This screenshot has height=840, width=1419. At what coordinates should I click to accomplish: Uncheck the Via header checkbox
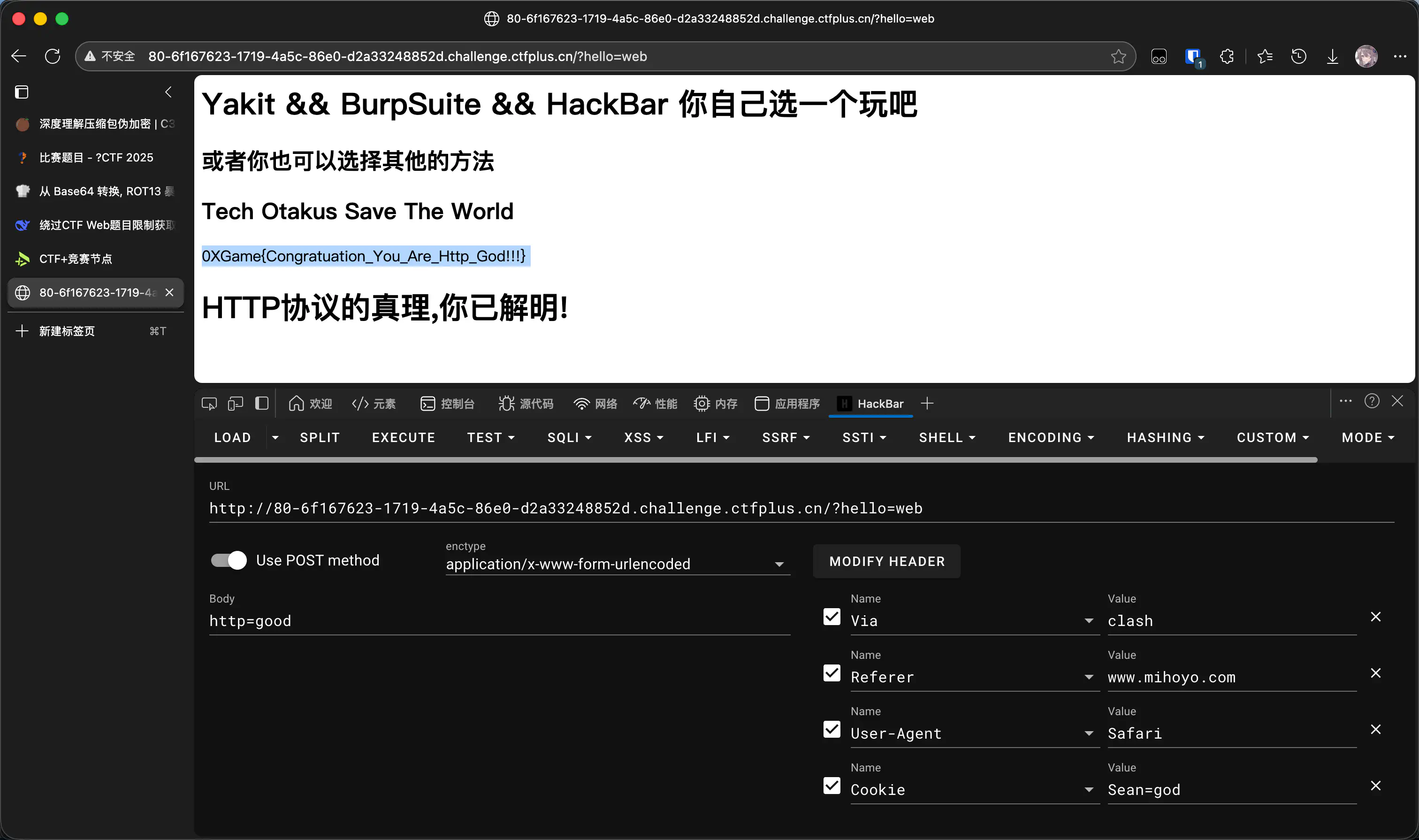coord(832,617)
